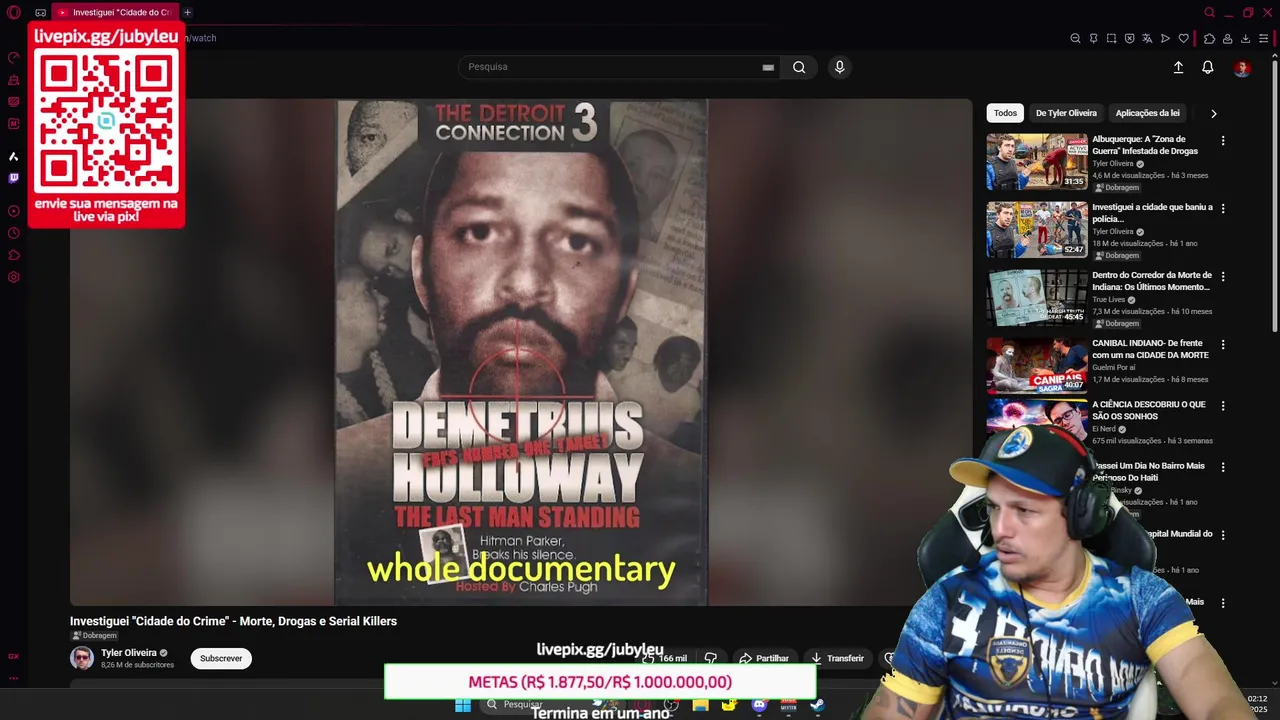Viewport: 1280px width, 720px height.
Task: Click the on-screen keyboard icon in search box
Action: (x=768, y=67)
